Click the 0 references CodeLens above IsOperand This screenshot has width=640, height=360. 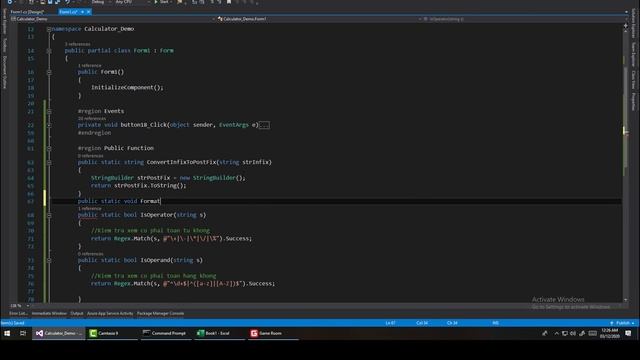[x=91, y=254]
